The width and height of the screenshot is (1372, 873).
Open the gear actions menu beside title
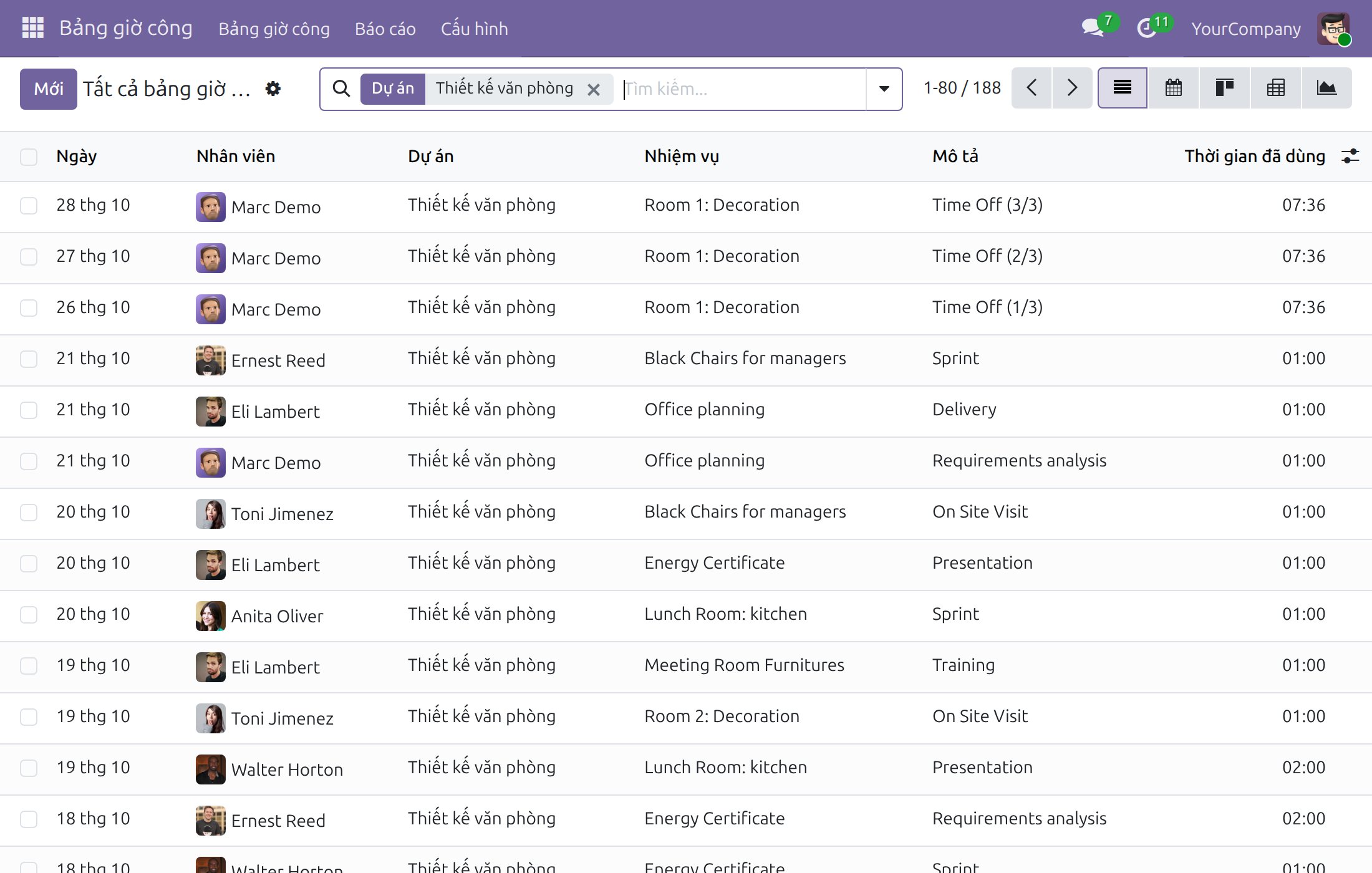click(273, 89)
